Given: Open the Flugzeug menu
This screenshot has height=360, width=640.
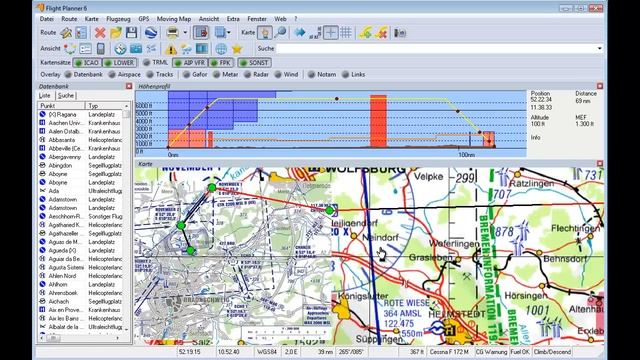Looking at the screenshot, I should pyautogui.click(x=118, y=19).
